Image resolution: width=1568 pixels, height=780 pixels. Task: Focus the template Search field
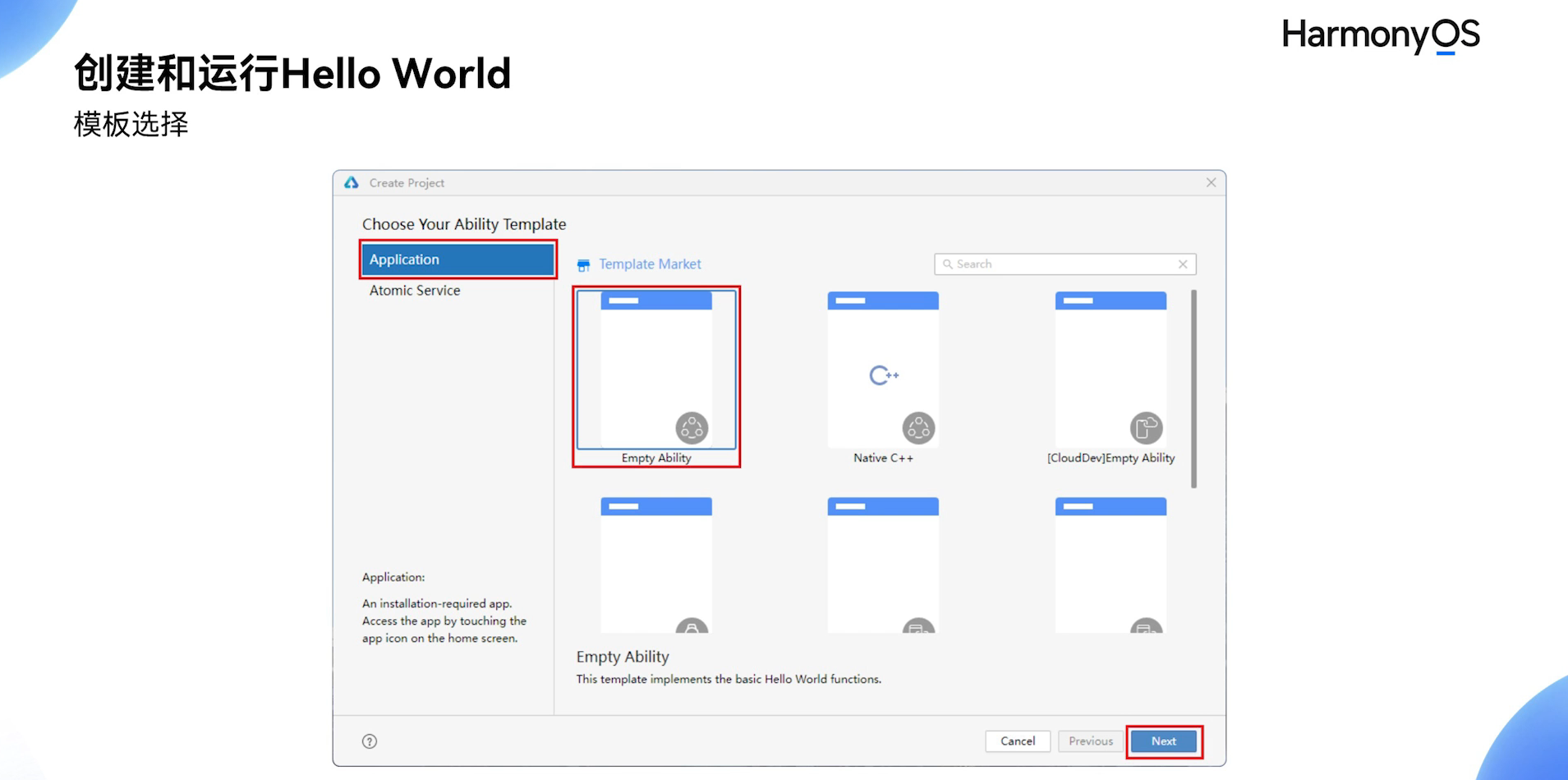1064,264
